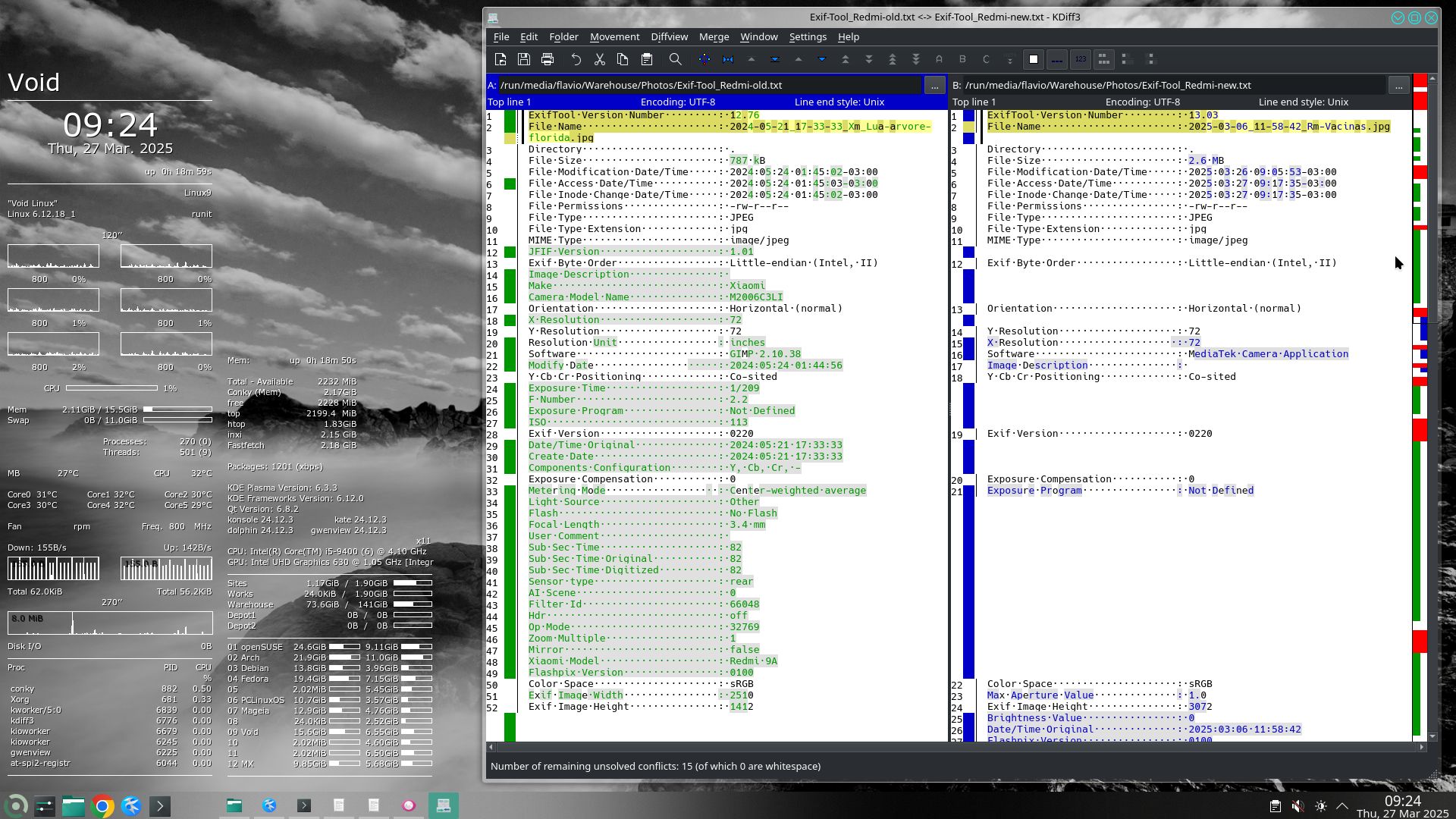Open the Merge menu
The image size is (1456, 819).
714,36
